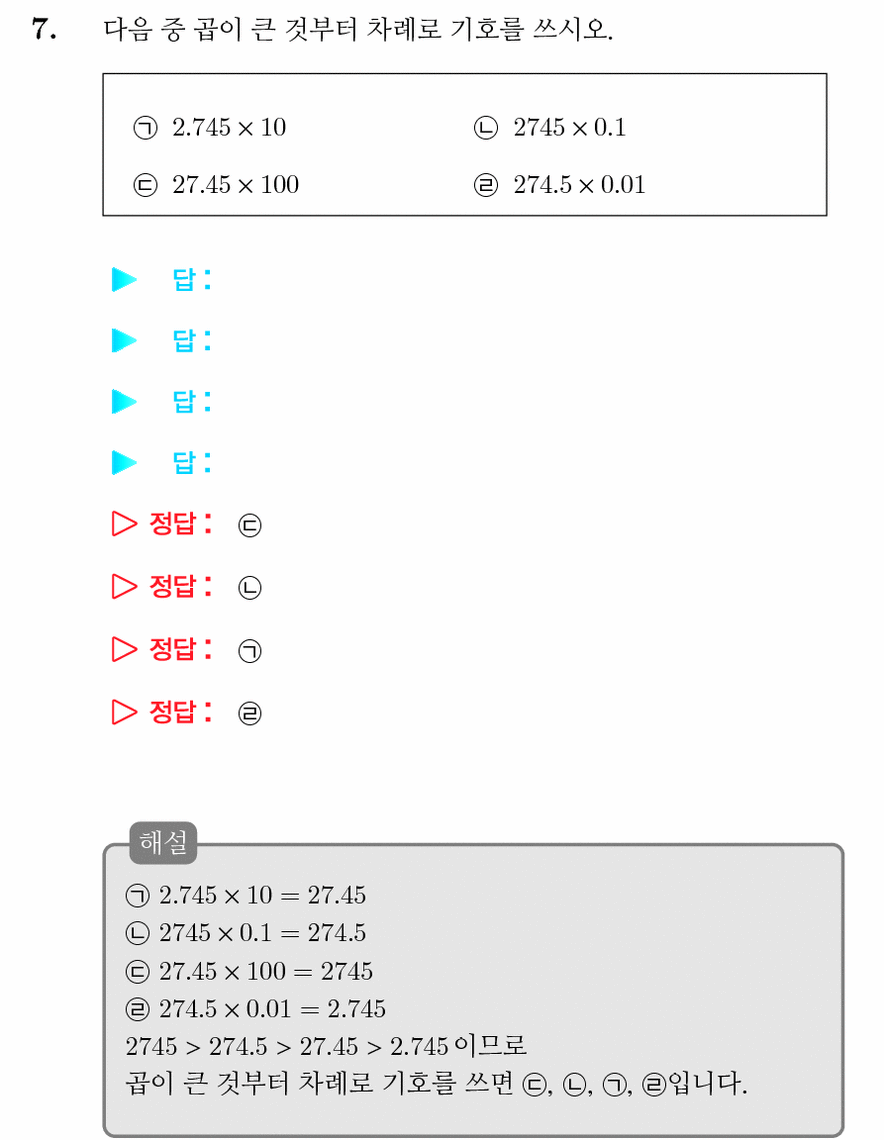884x1140 pixels.
Task: Click the last blue 답: answer field
Action: point(192,462)
